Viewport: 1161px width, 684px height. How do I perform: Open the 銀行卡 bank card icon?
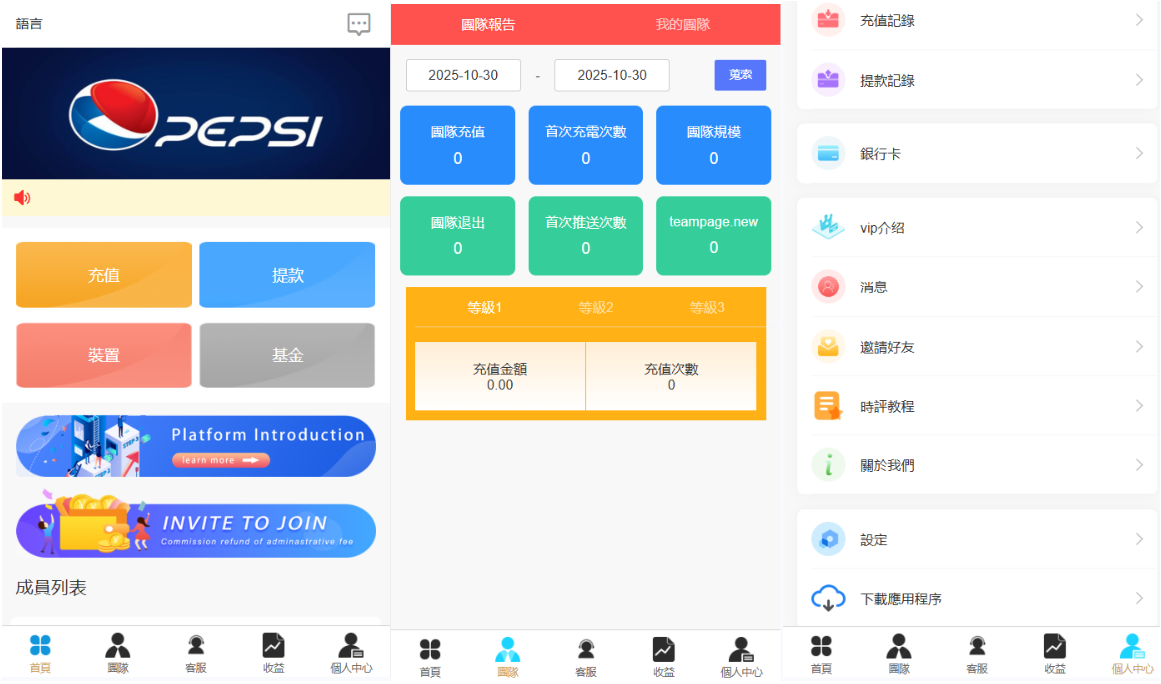(x=828, y=153)
